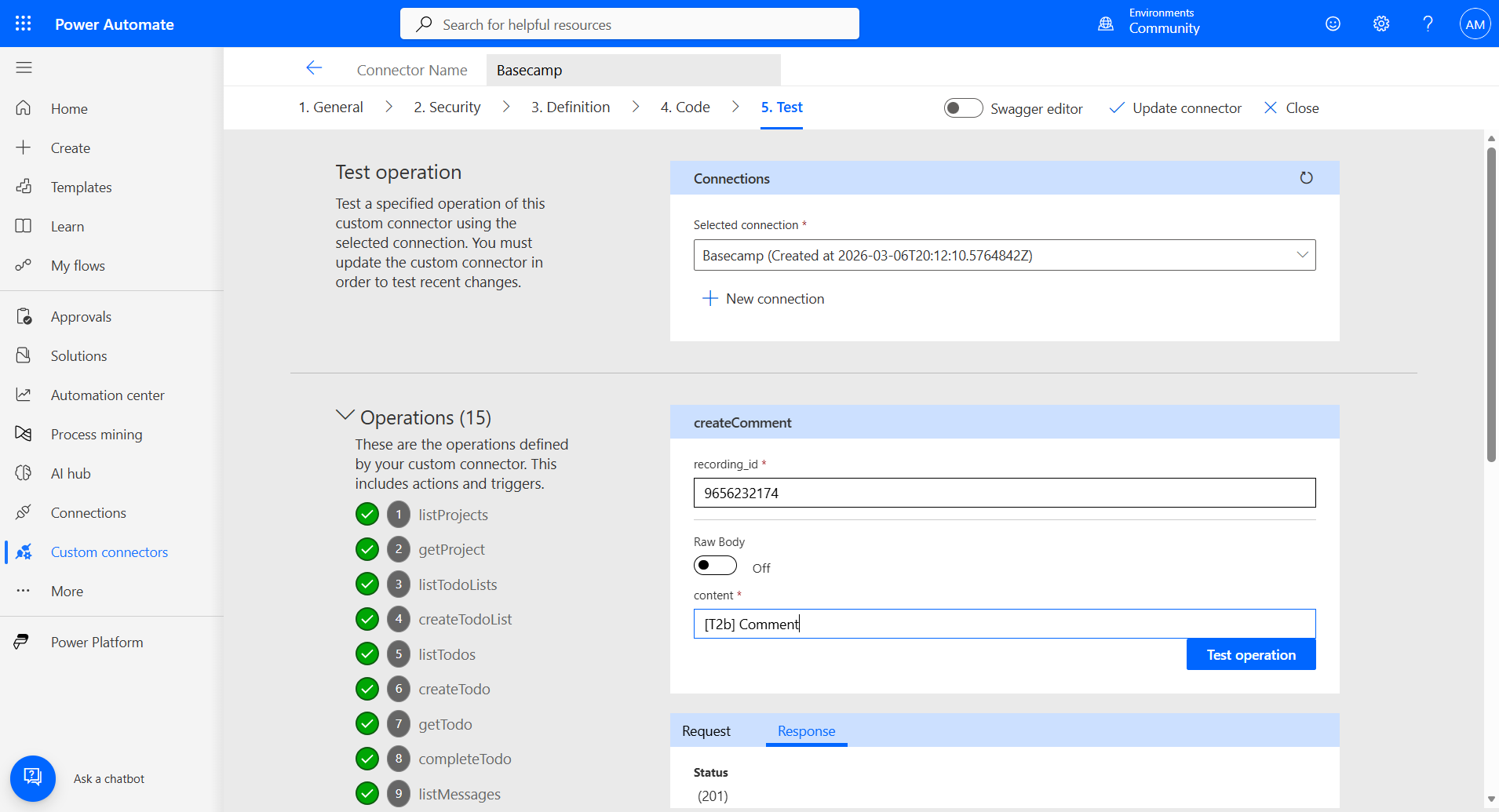The height and width of the screenshot is (812, 1499).
Task: Switch to the Response tab
Action: [806, 731]
